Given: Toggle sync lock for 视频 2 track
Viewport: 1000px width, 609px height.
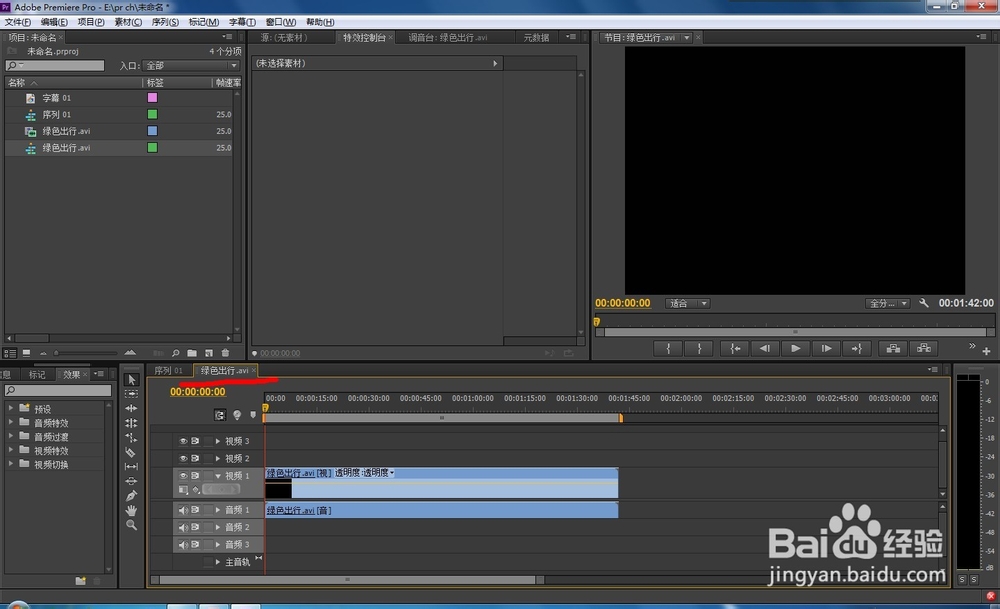Looking at the screenshot, I should [x=195, y=459].
